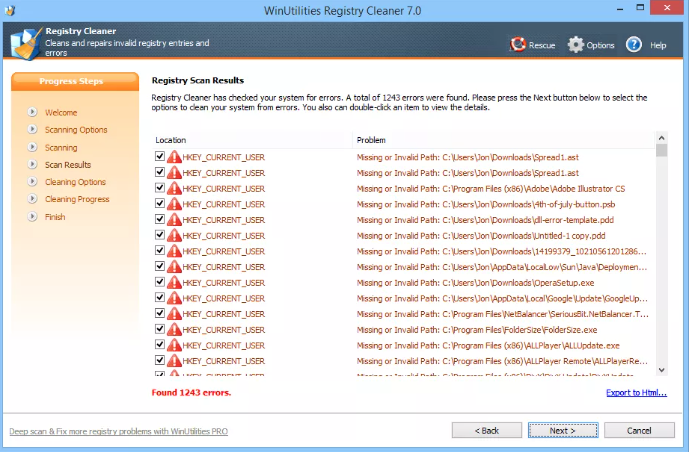The height and width of the screenshot is (452, 689).
Task: Minimize the WinUtilities Registry Cleaner window
Action: coord(620,8)
